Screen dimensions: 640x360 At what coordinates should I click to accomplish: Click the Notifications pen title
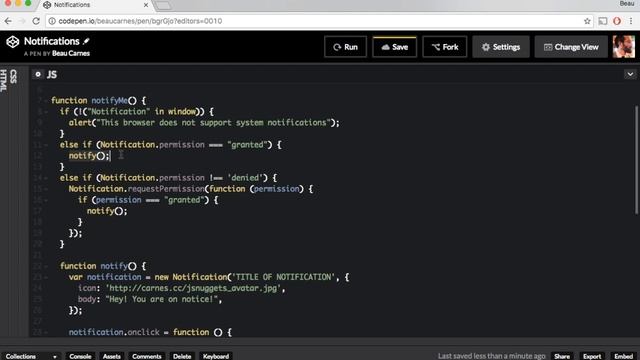coord(51,41)
